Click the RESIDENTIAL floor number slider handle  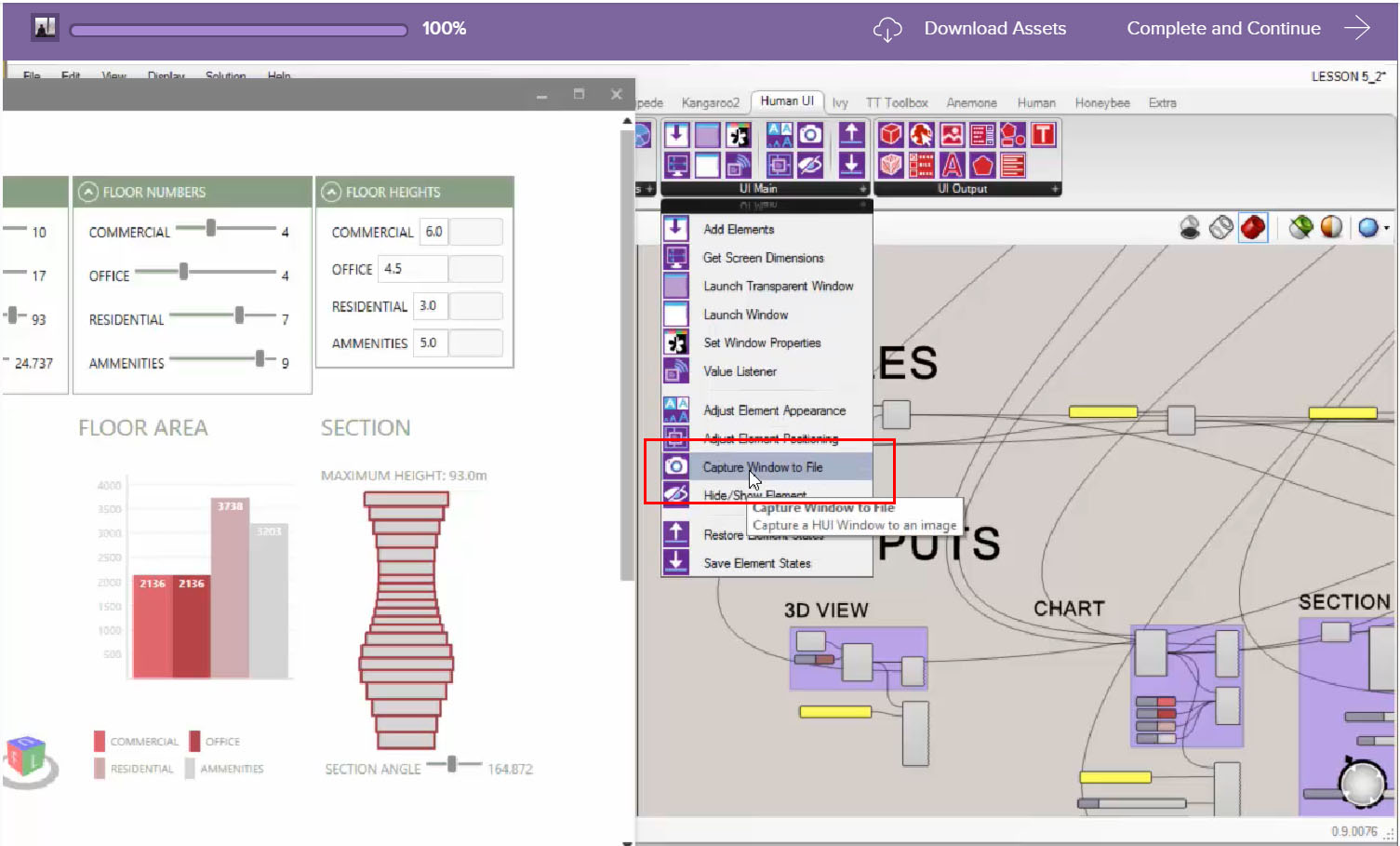pos(239,315)
